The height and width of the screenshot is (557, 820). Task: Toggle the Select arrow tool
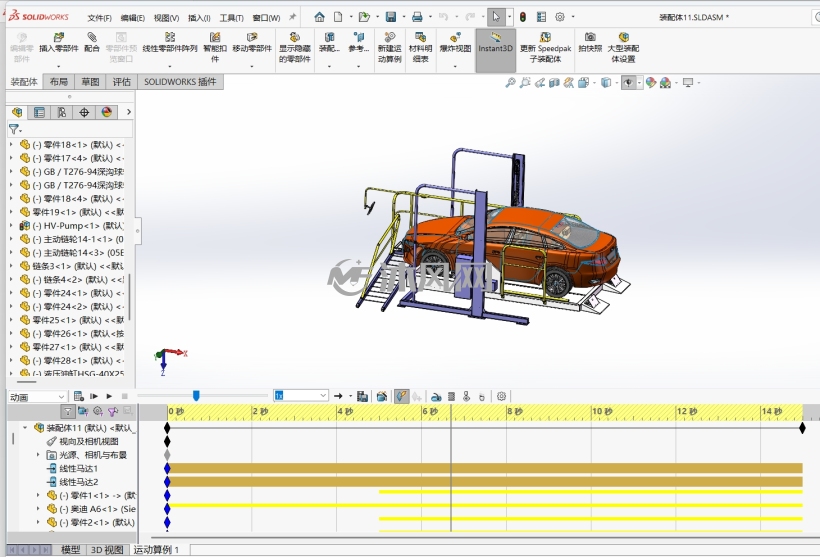click(496, 17)
